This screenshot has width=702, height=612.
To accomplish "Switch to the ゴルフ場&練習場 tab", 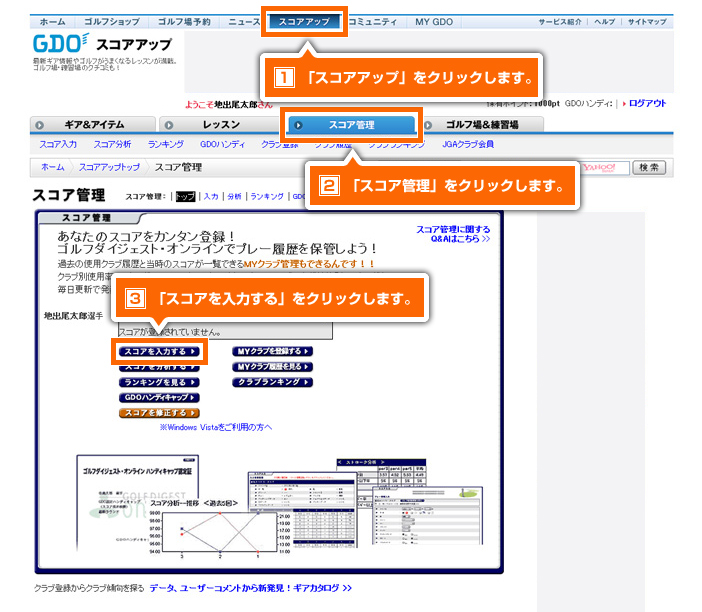I will click(482, 125).
